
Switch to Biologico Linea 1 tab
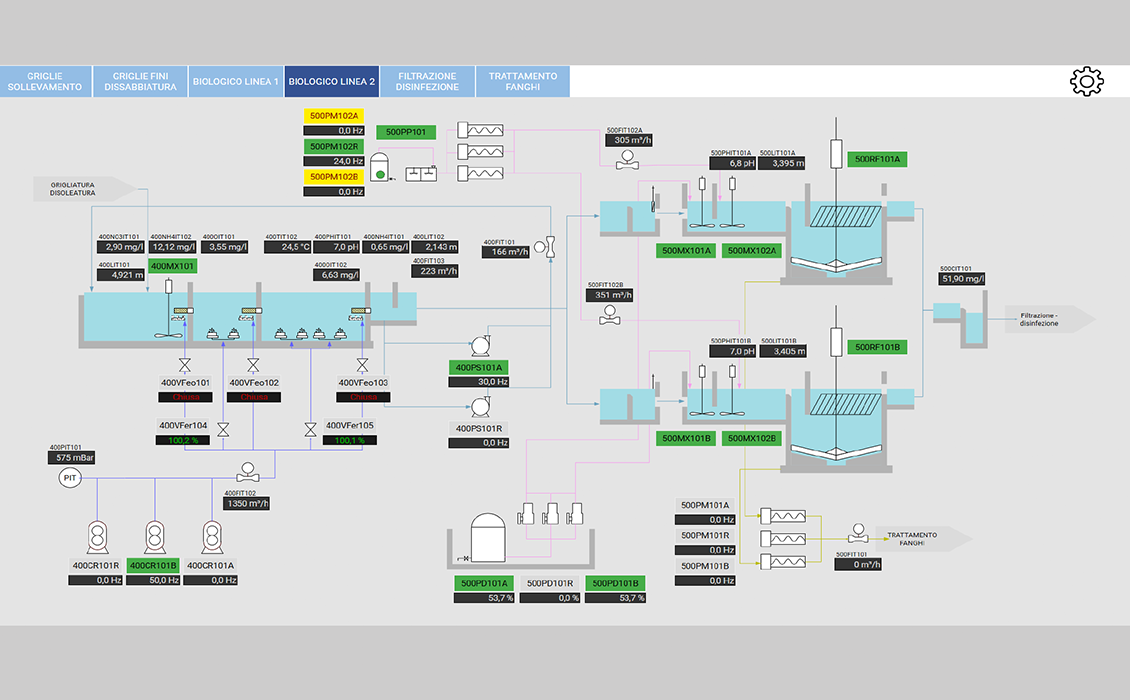[236, 82]
